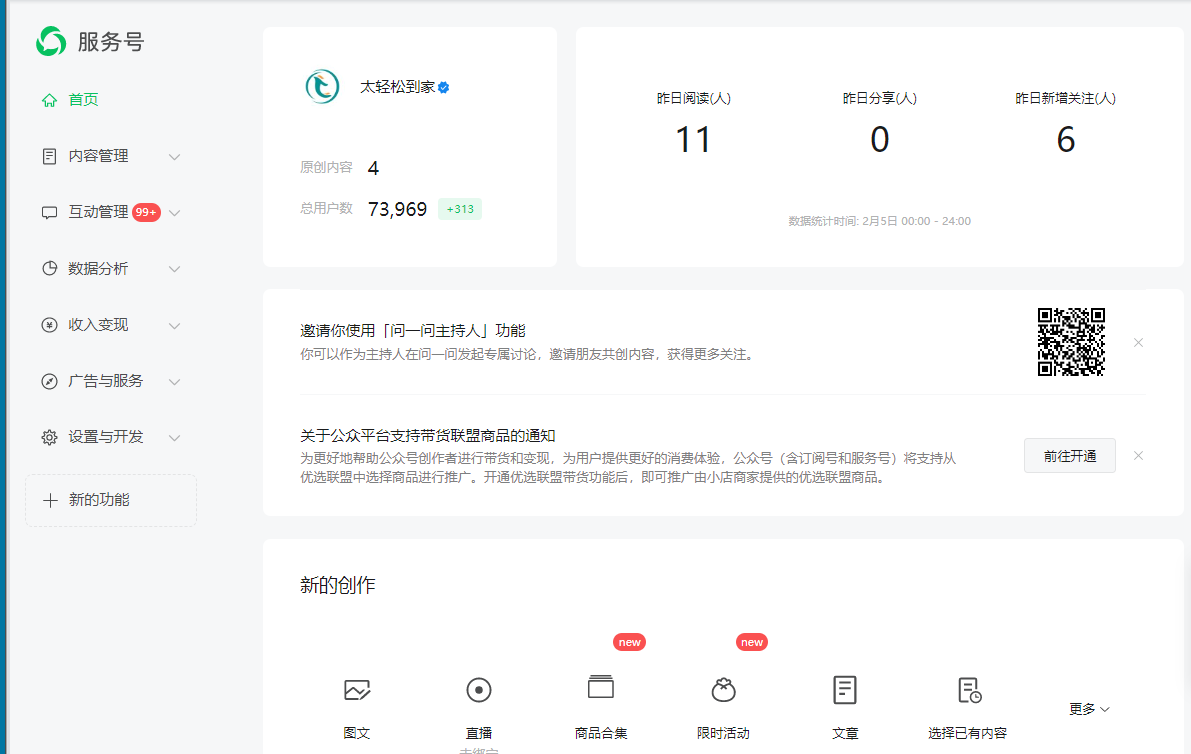Start a 直播 via its icon
The height and width of the screenshot is (754, 1191).
[x=479, y=690]
